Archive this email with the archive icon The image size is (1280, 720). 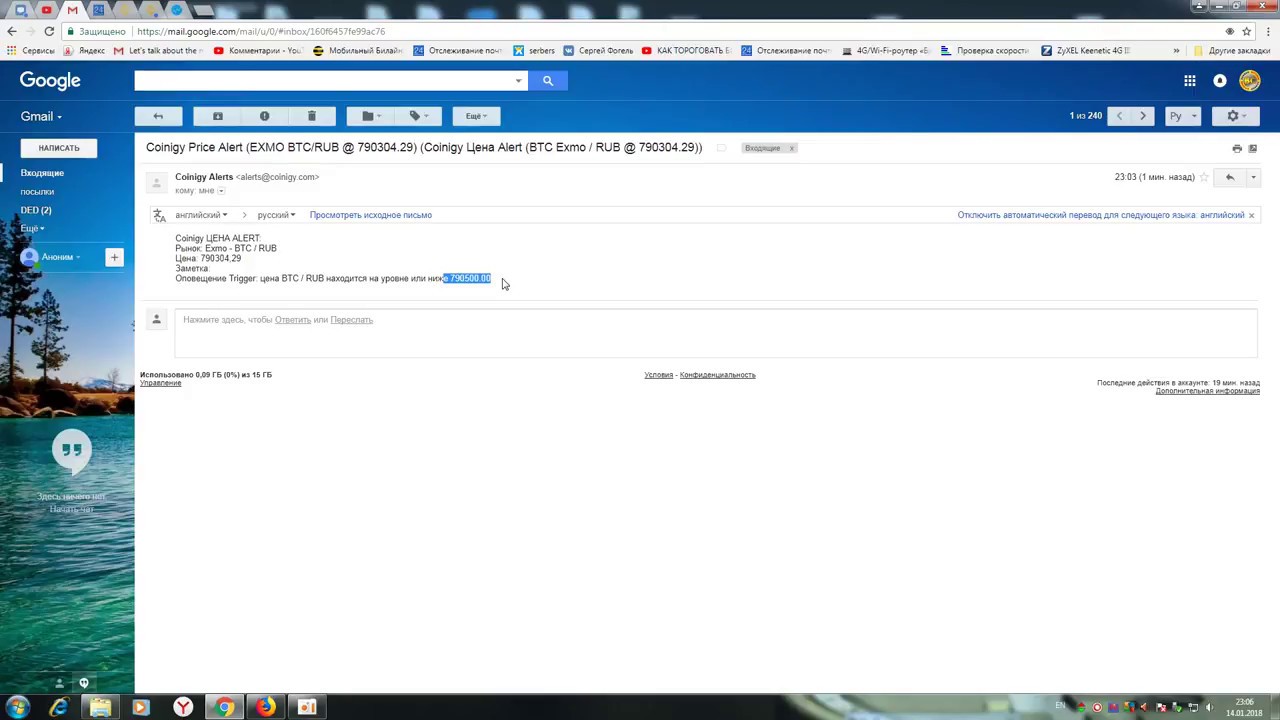217,116
